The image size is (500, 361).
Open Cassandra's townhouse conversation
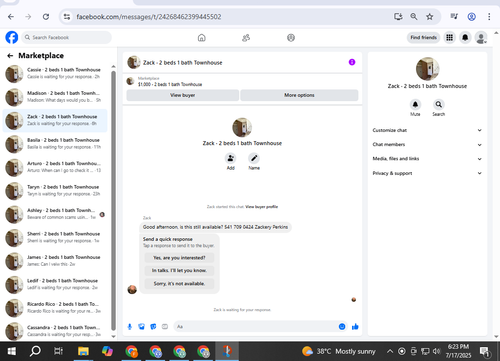[x=55, y=331]
